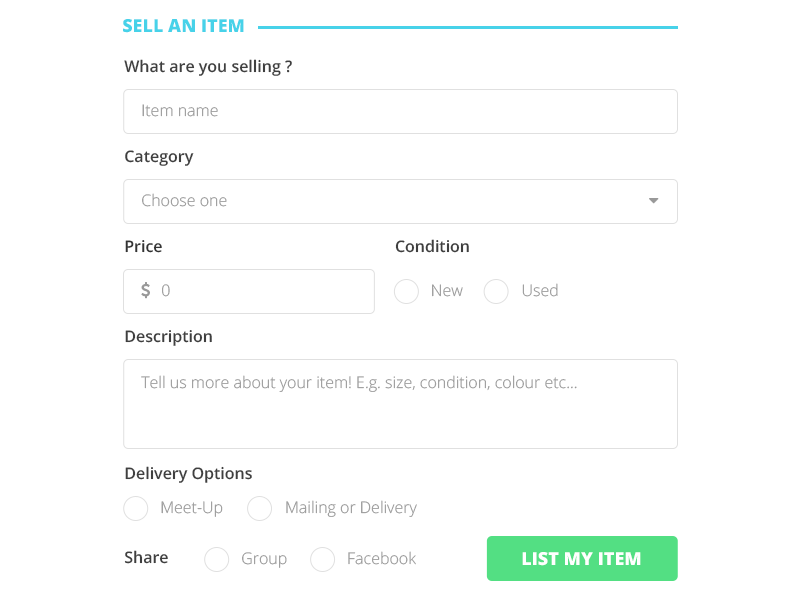Click the SELL AN ITEM heading
Image resolution: width=800 pixels, height=600 pixels.
(183, 26)
